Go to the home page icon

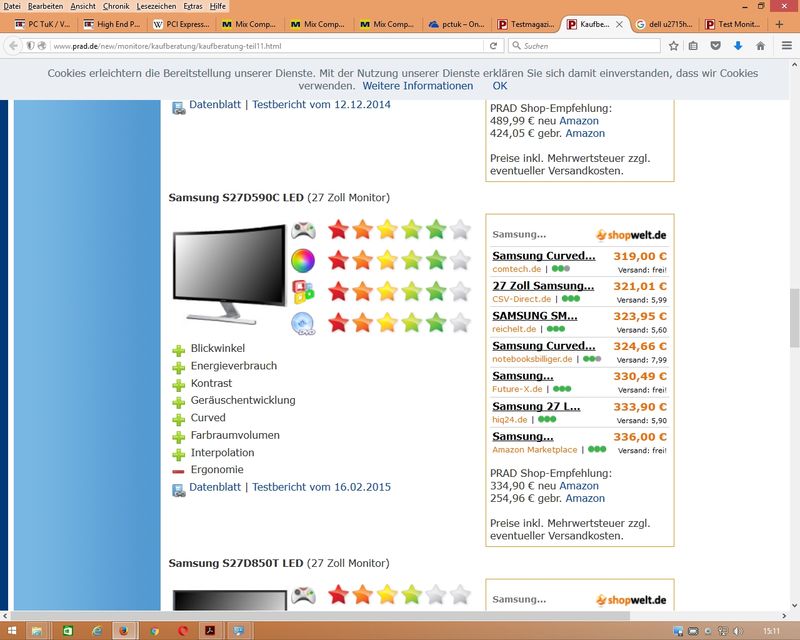click(760, 46)
